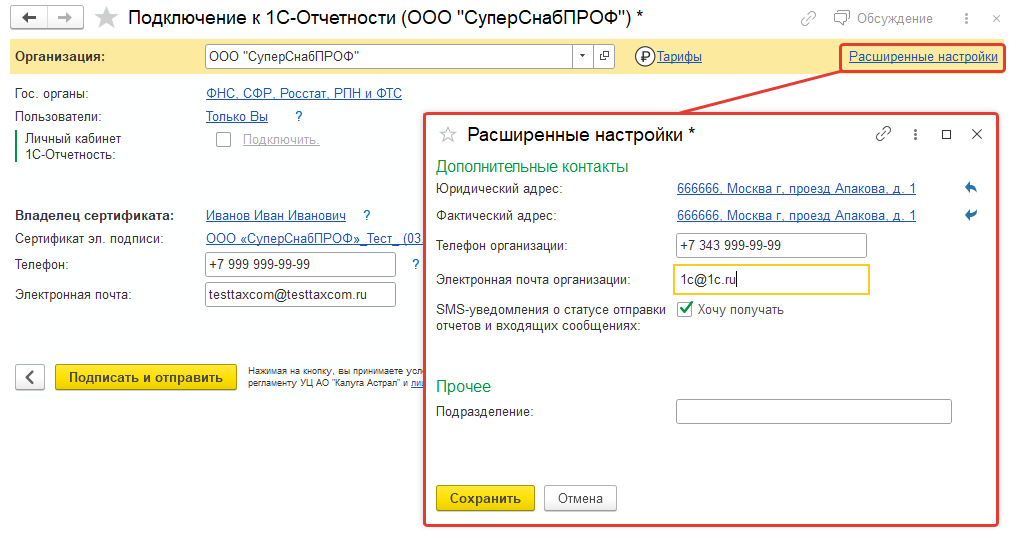Tick the Подключить personal cabinet checkbox
Image resolution: width=1019 pixels, height=545 pixels.
tap(224, 140)
